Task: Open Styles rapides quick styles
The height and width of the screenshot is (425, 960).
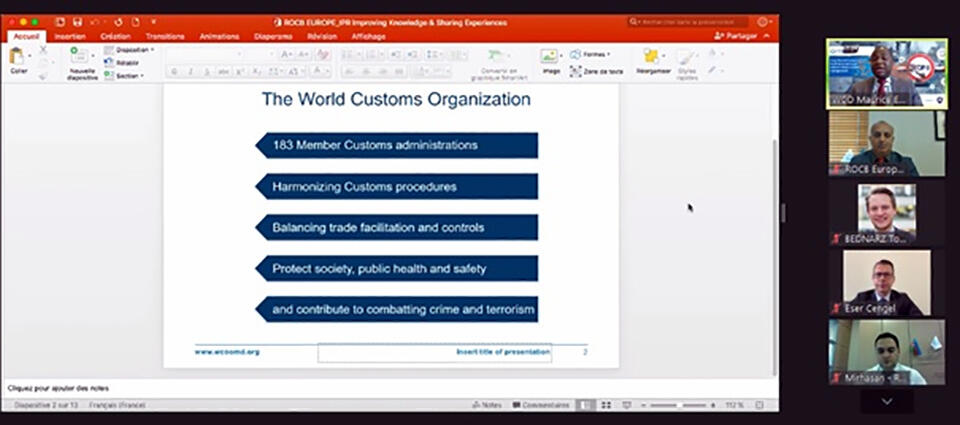Action: click(x=686, y=58)
